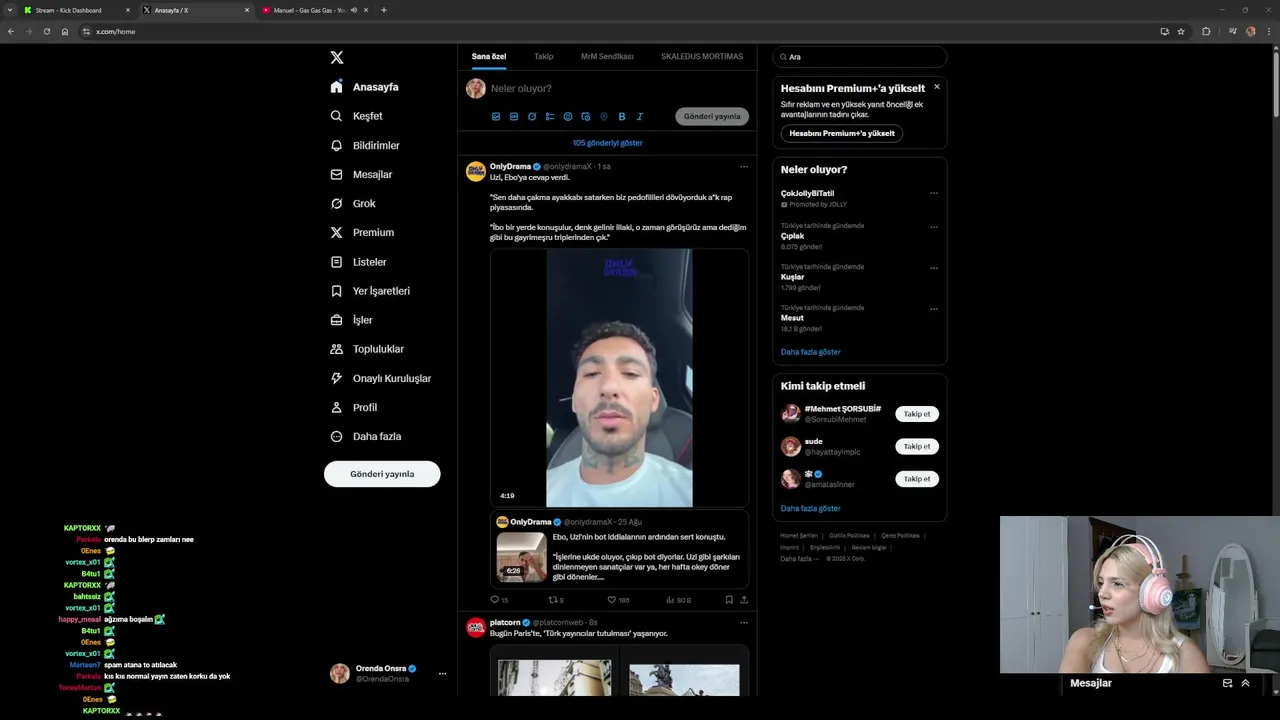Screen dimensions: 1280x720
Task: Open account menu dots next to Orenda Onsra
Action: pyautogui.click(x=442, y=674)
